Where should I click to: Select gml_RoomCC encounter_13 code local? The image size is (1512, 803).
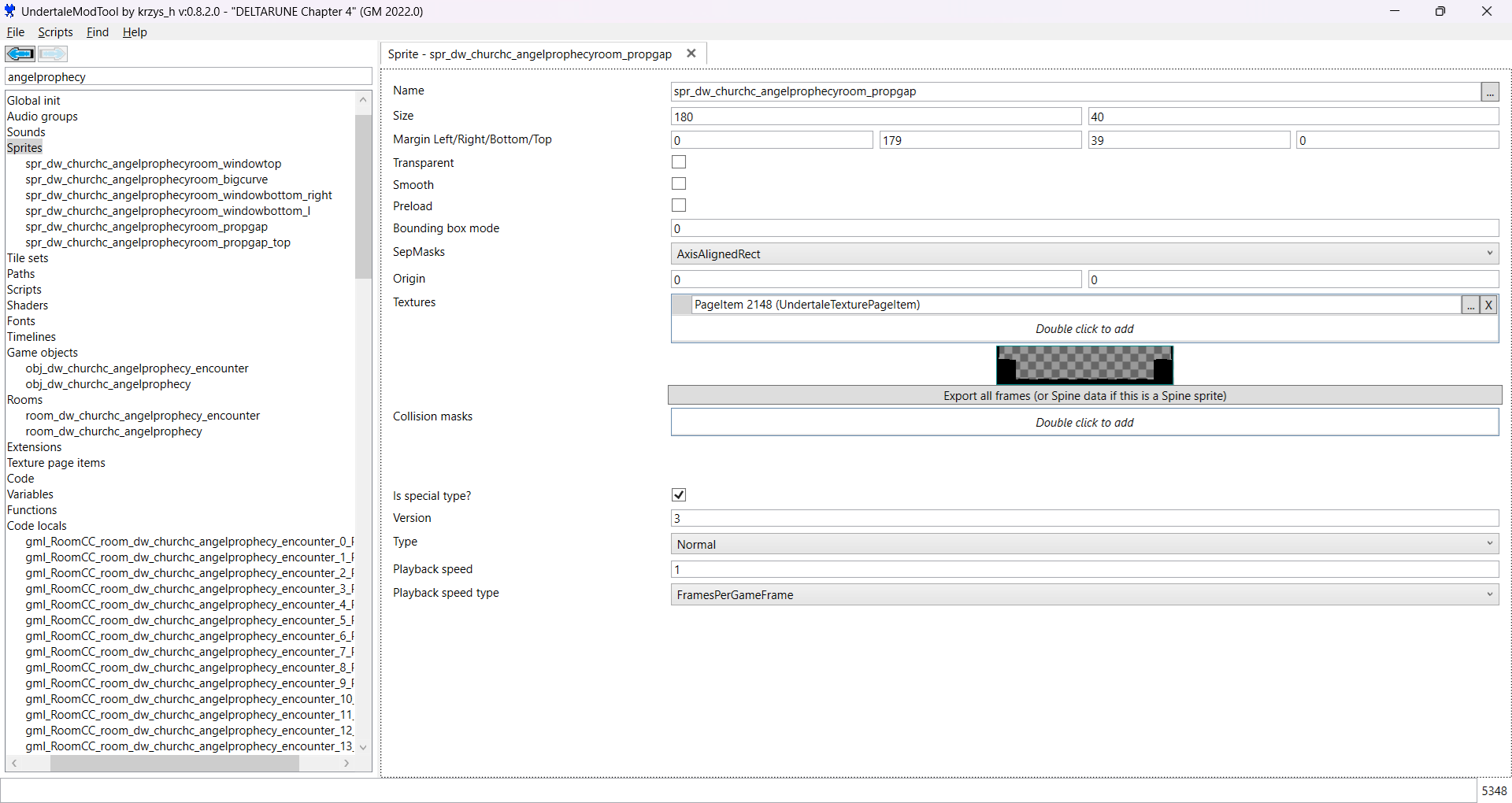click(189, 746)
